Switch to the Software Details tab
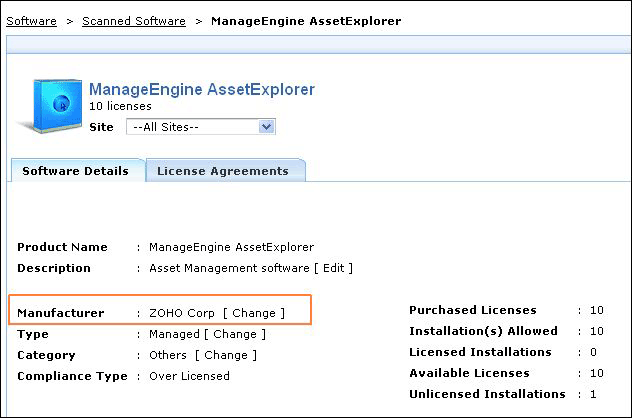Image resolution: width=632 pixels, height=418 pixels. (75, 171)
